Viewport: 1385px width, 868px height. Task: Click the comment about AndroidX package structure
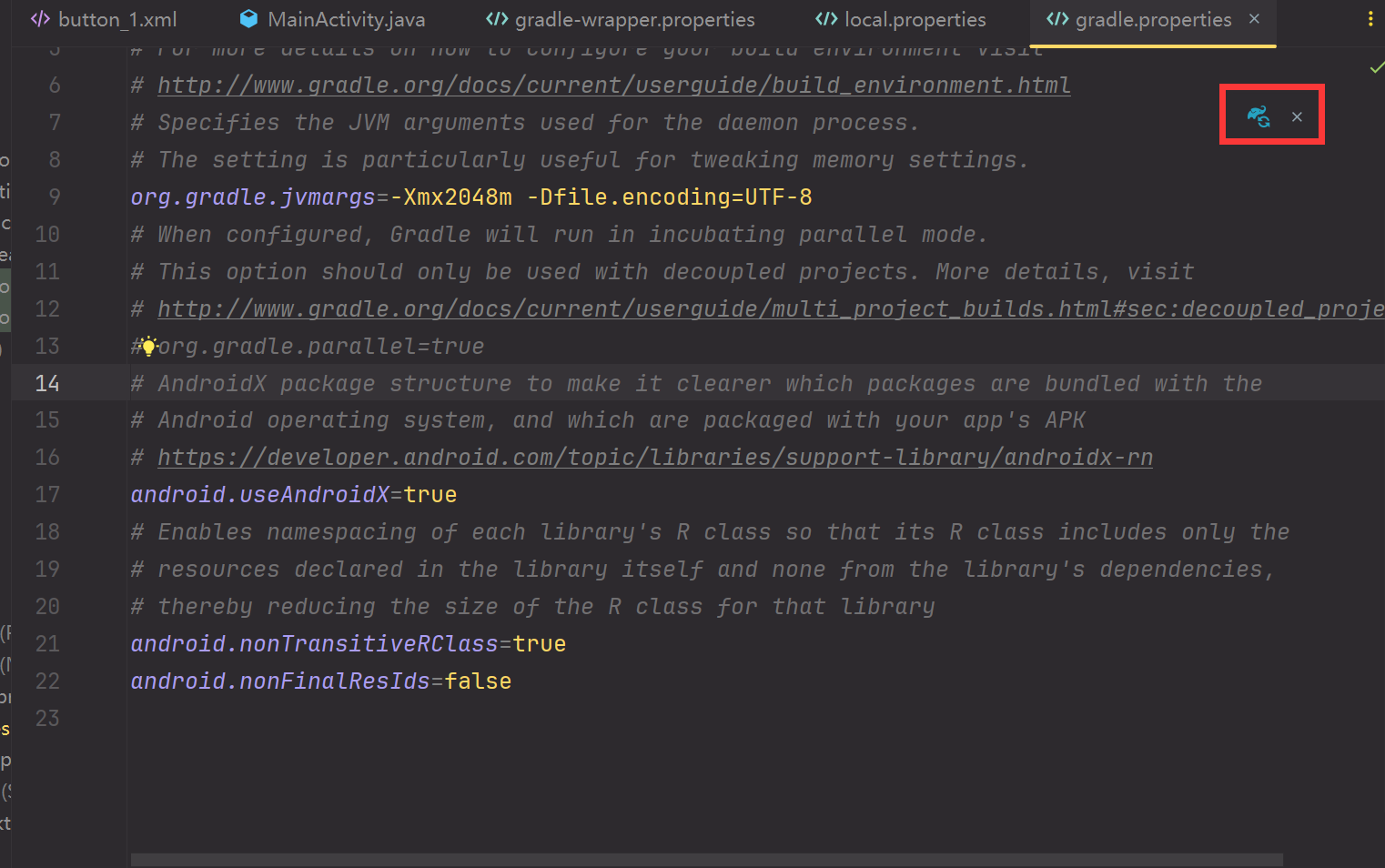(x=697, y=384)
